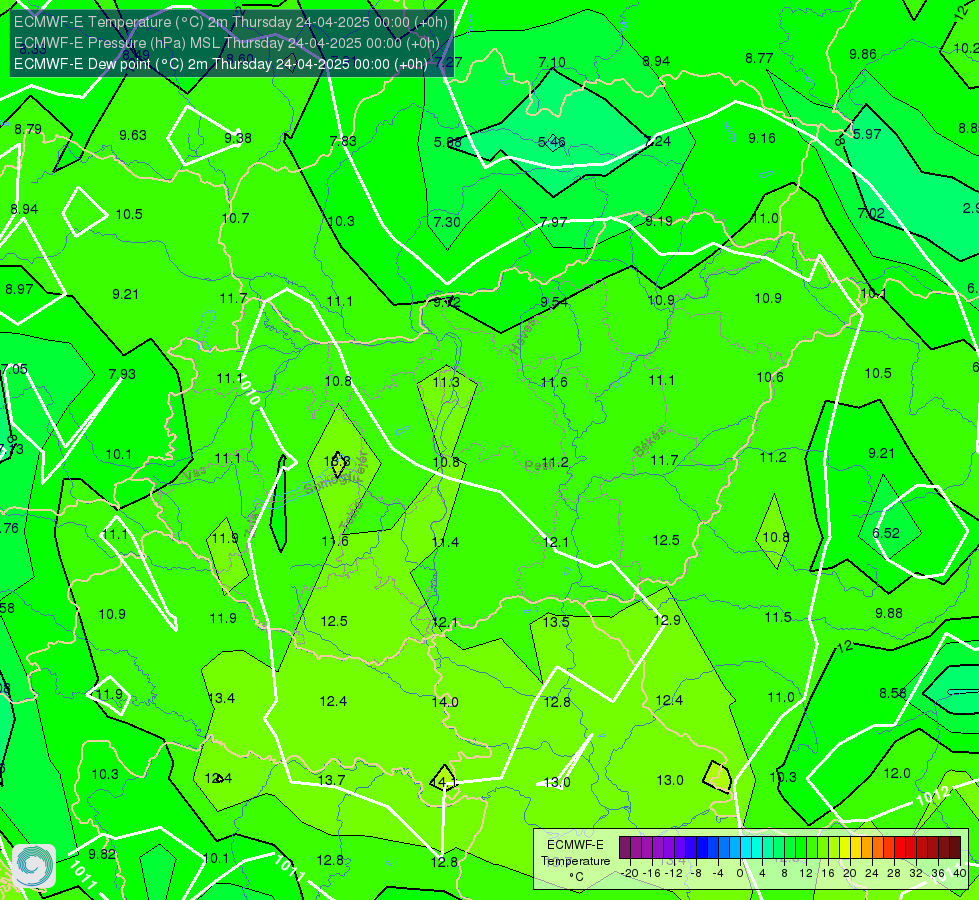Click the temperature value 9.63
Viewport: 979px width, 900px height.
click(133, 136)
